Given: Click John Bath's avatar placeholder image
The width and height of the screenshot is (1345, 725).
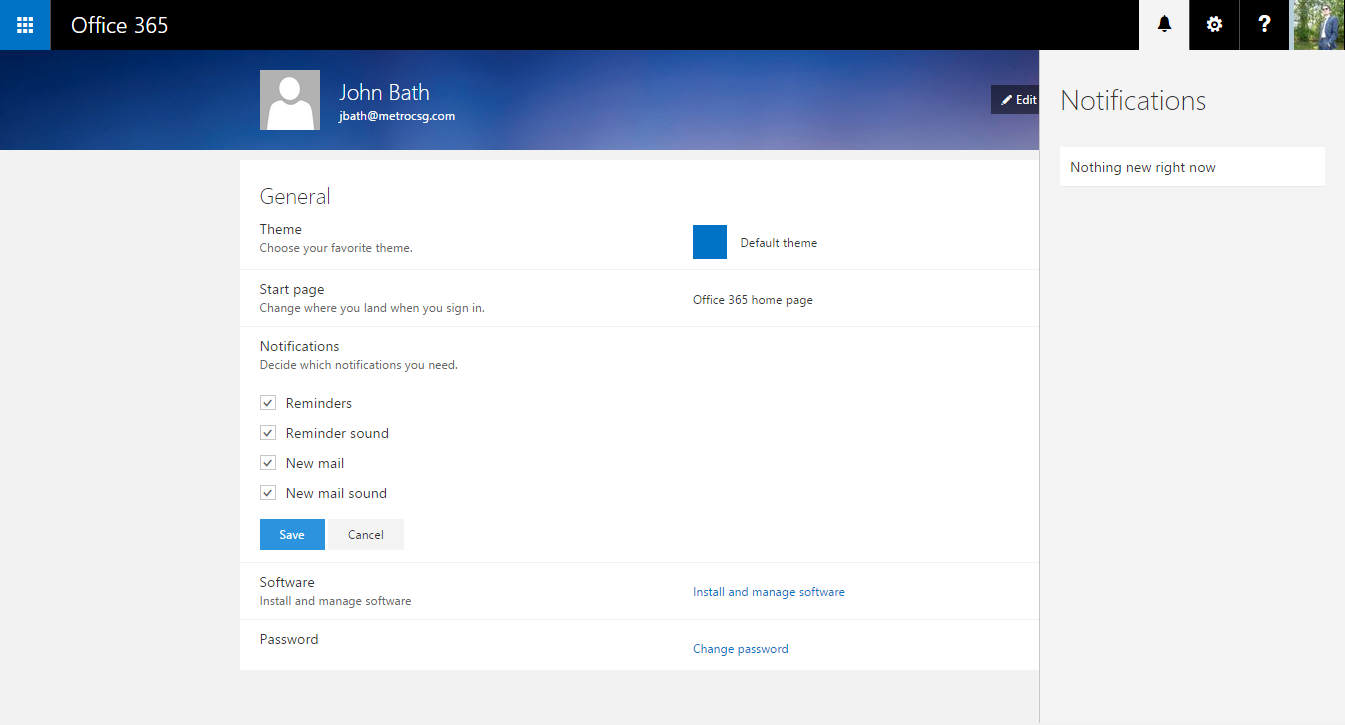Looking at the screenshot, I should pyautogui.click(x=289, y=99).
